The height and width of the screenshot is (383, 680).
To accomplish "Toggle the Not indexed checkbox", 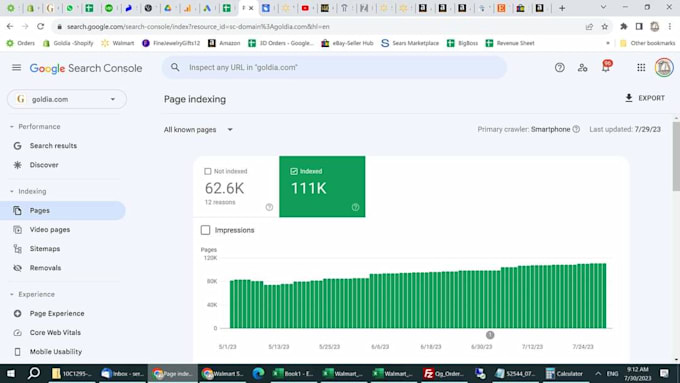I will coord(208,171).
